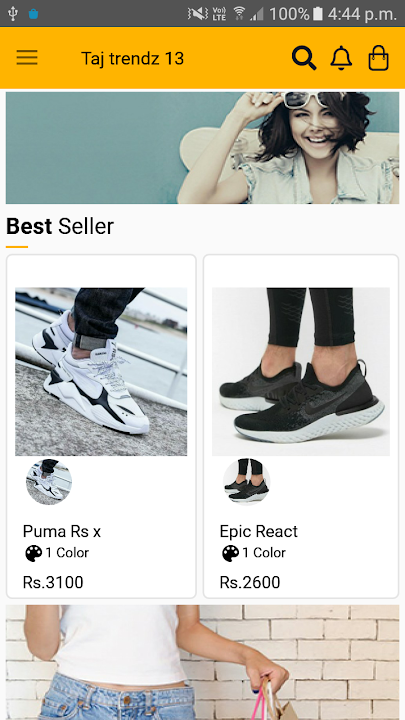This screenshot has width=405, height=720.
Task: Open the bottom banner with shopping bags
Action: click(202, 662)
